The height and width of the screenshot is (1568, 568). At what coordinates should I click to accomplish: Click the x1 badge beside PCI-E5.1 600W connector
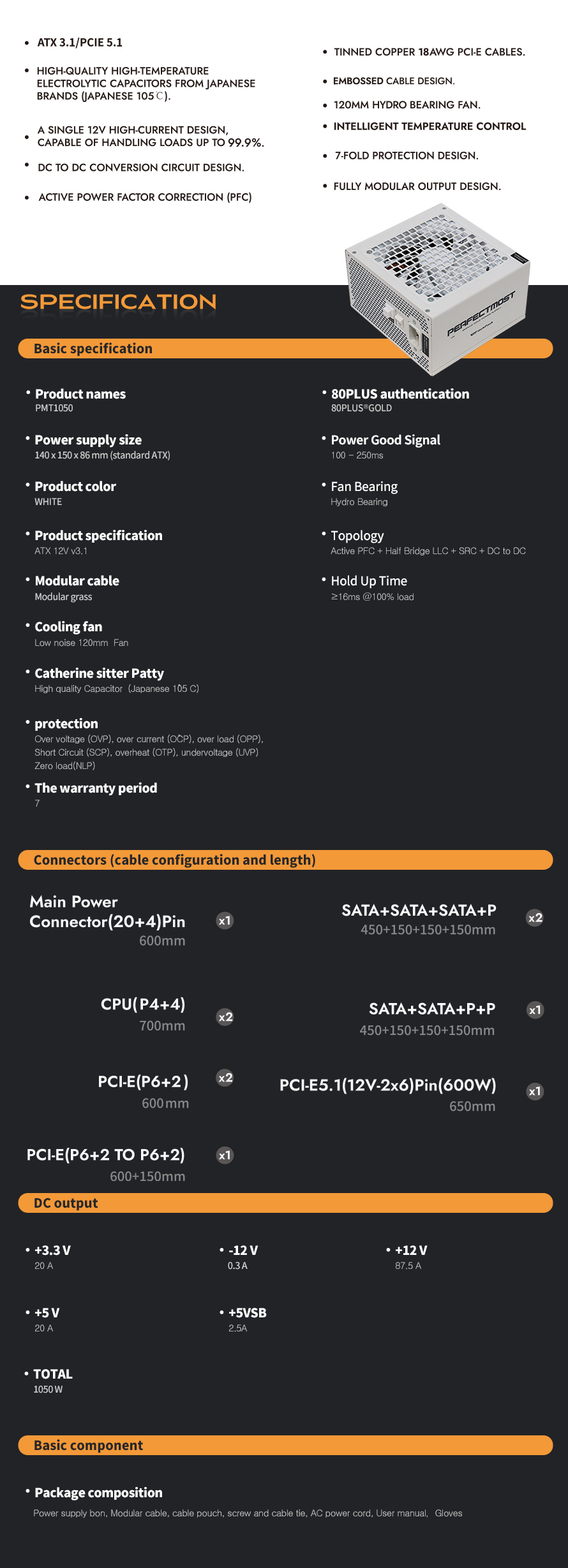(x=535, y=1091)
